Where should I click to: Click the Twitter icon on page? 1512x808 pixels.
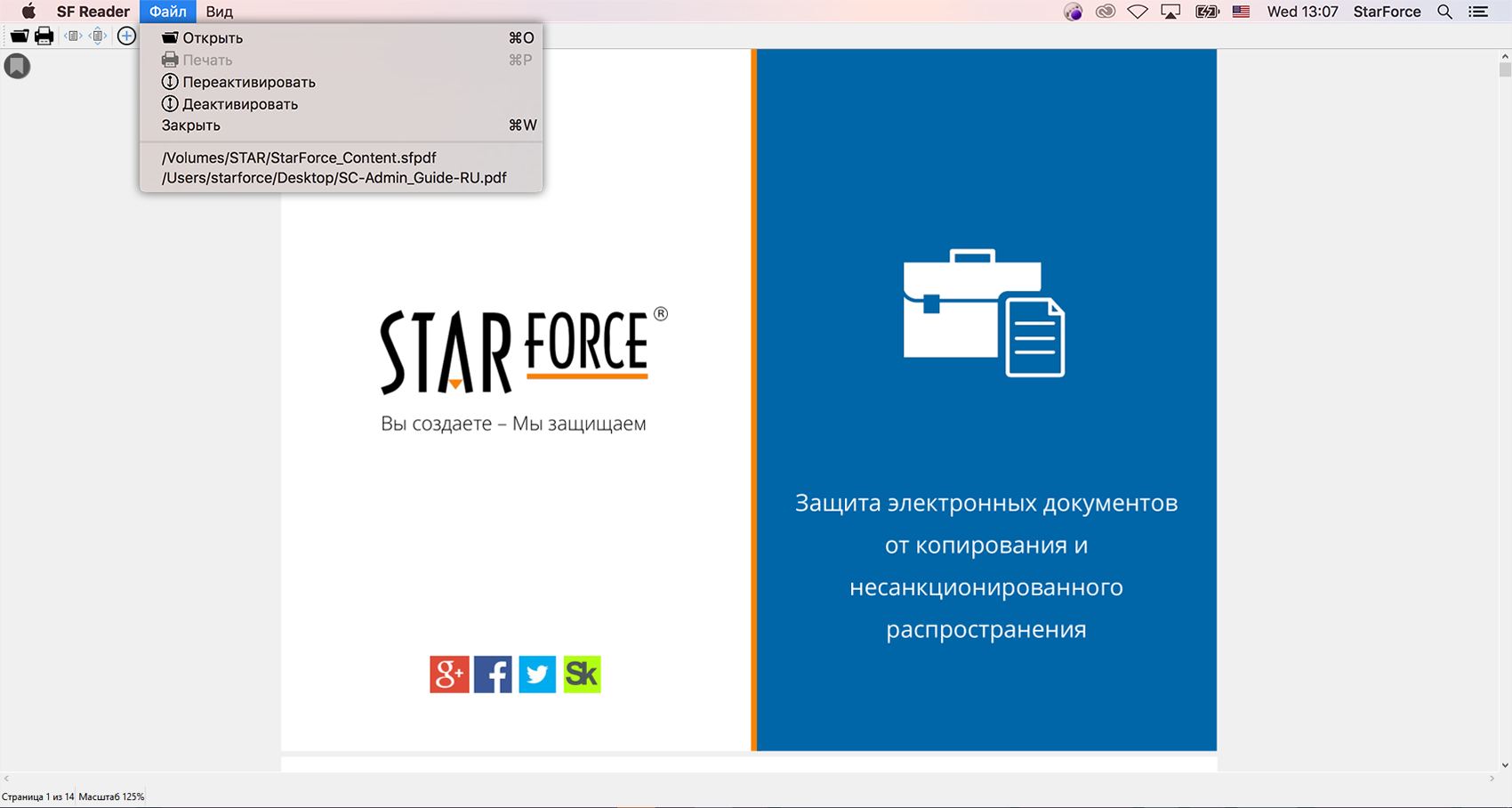[x=537, y=675]
